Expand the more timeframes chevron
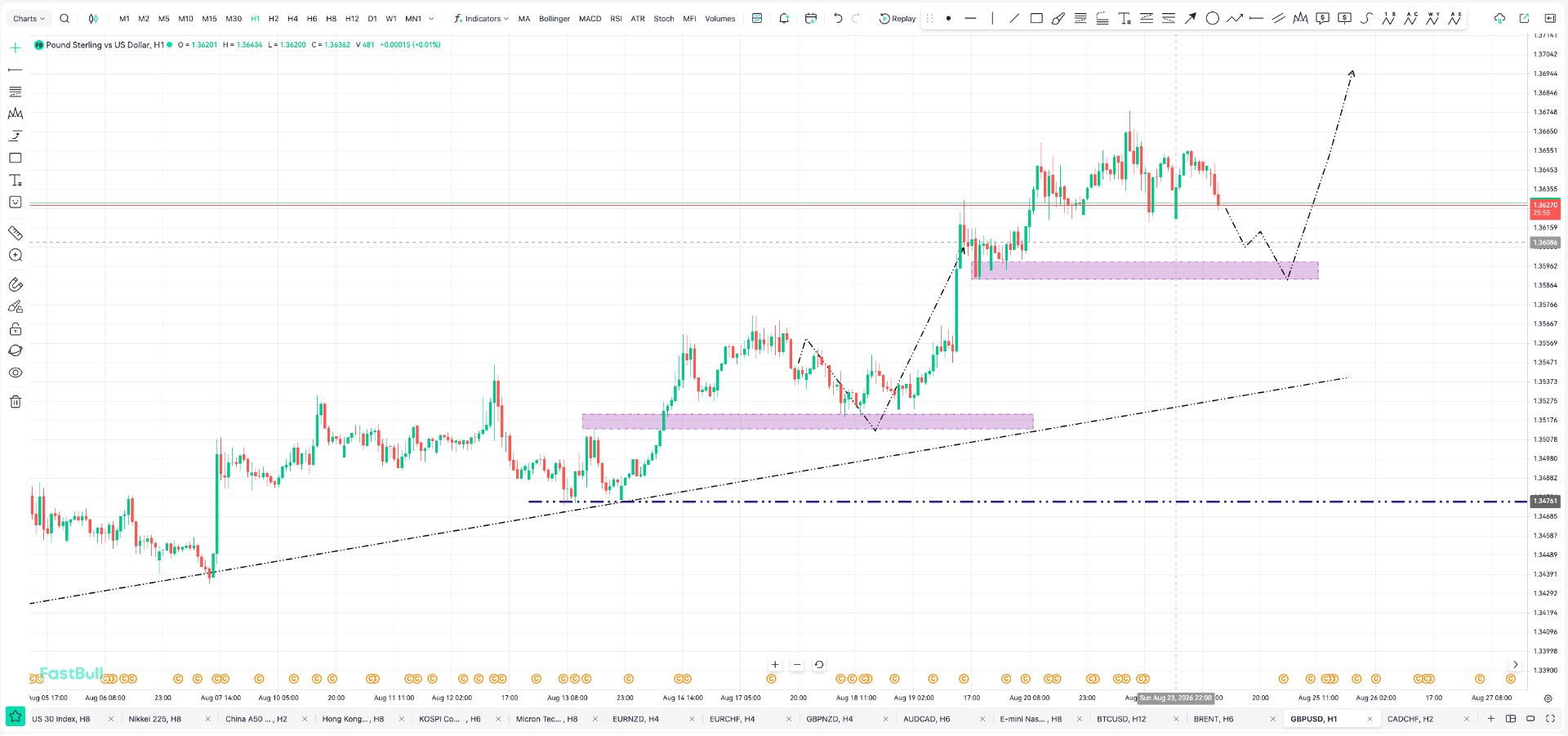Viewport: 1568px width, 736px height. (x=431, y=19)
